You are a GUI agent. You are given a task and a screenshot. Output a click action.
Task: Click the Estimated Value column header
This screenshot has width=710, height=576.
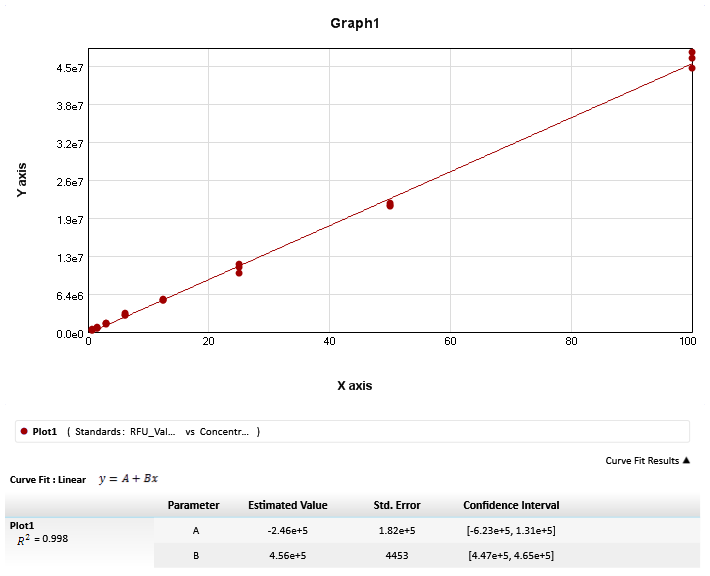pyautogui.click(x=287, y=505)
